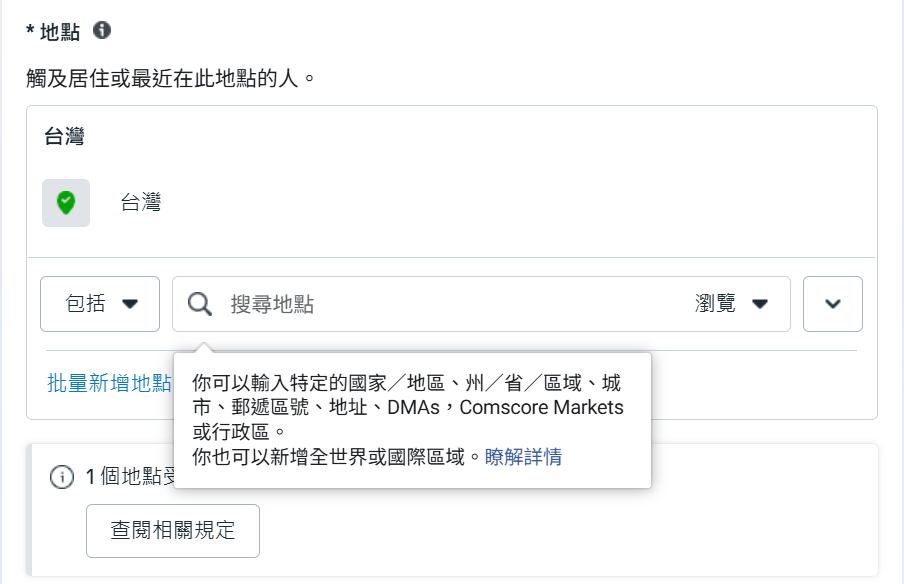
Task: Click the green location pin icon
Action: click(66, 203)
